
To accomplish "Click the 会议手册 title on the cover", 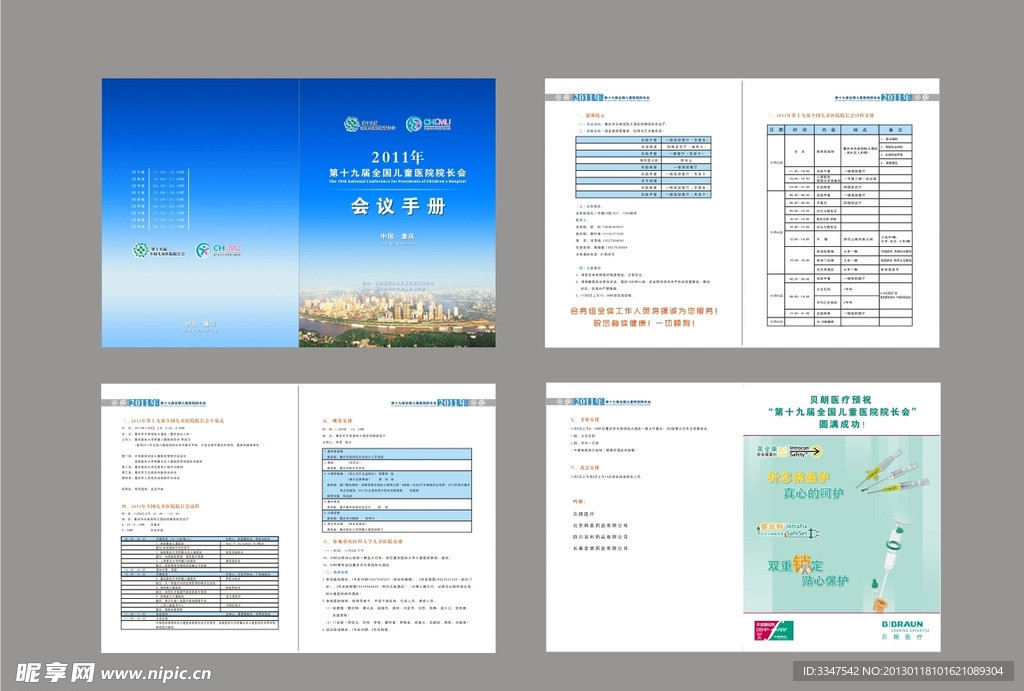I will (396, 207).
